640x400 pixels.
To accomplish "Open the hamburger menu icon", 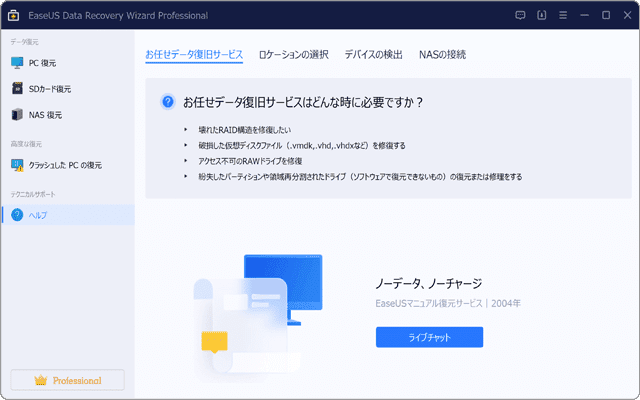I will pyautogui.click(x=563, y=16).
